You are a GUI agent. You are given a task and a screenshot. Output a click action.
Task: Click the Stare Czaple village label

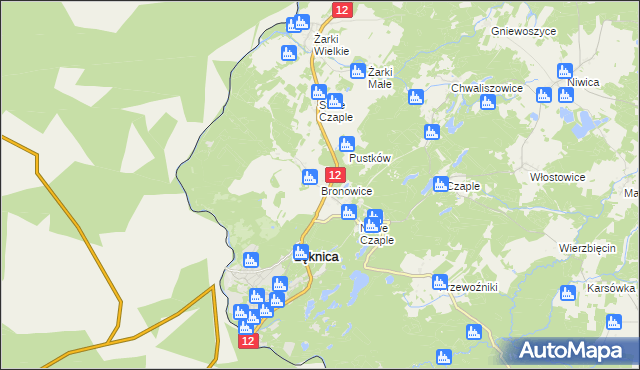click(x=336, y=111)
